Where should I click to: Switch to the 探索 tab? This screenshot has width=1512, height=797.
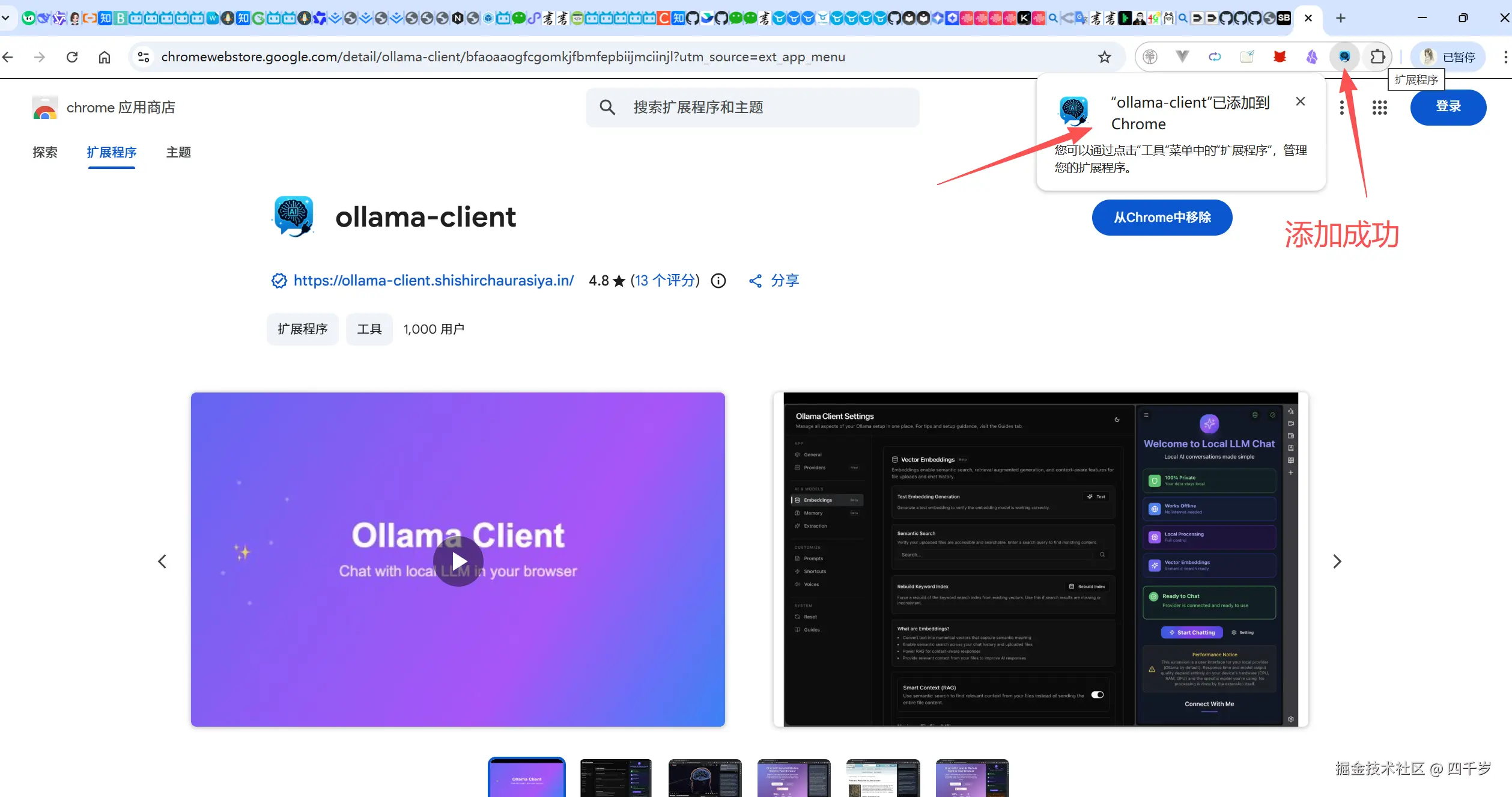45,152
